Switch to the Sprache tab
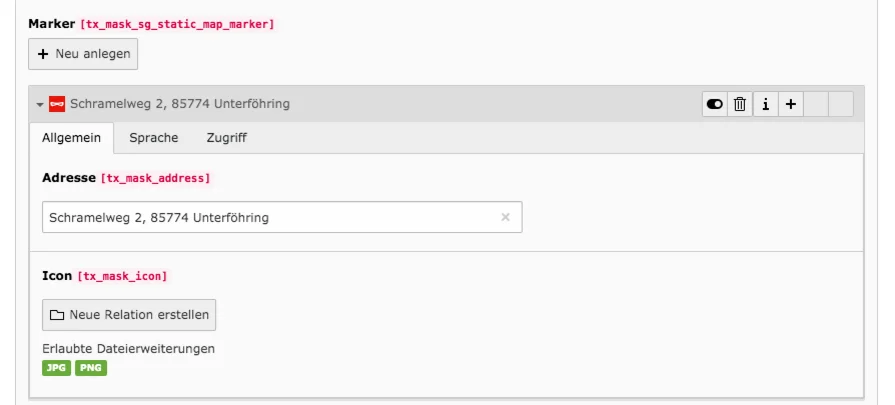This screenshot has width=895, height=405. 154,138
